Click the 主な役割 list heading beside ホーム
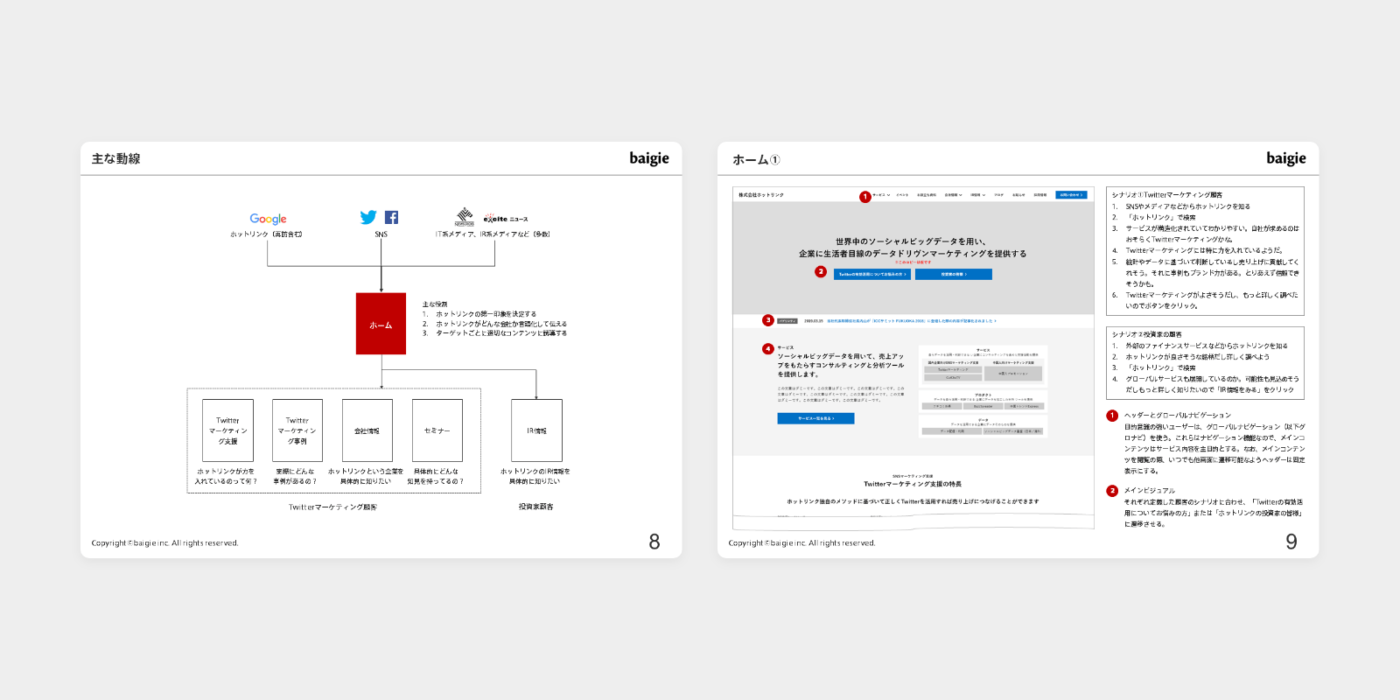Image resolution: width=1400 pixels, height=700 pixels. coord(434,304)
